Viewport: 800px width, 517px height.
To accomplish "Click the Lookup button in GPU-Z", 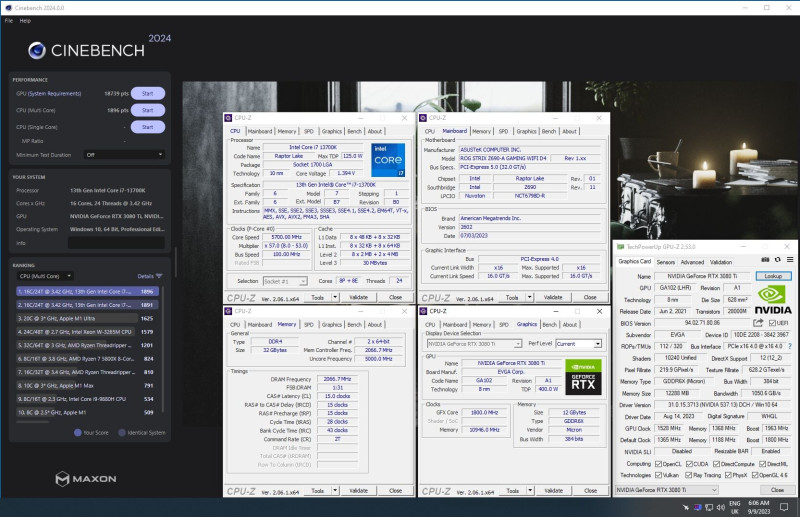I will (x=773, y=276).
